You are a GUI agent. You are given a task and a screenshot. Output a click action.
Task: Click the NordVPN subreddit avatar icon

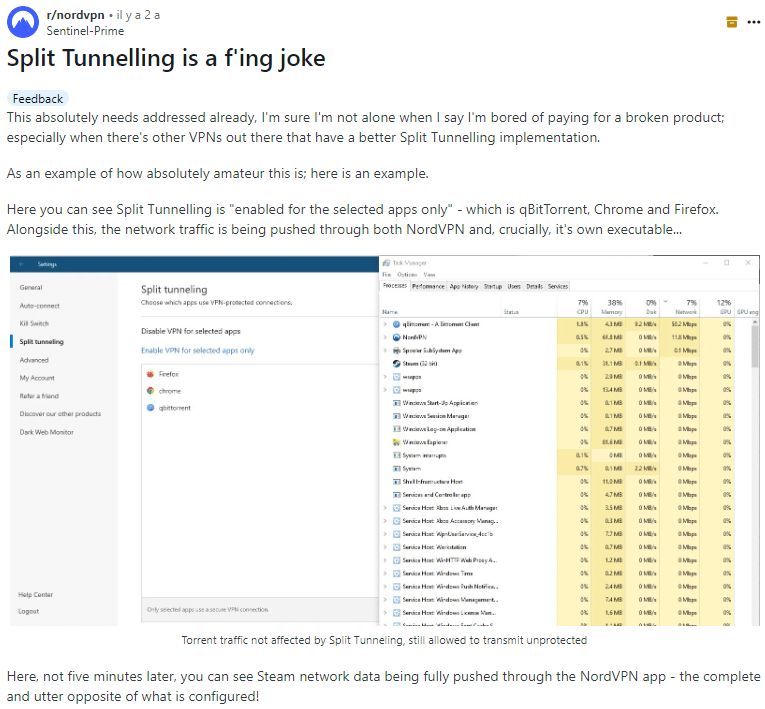(22, 22)
